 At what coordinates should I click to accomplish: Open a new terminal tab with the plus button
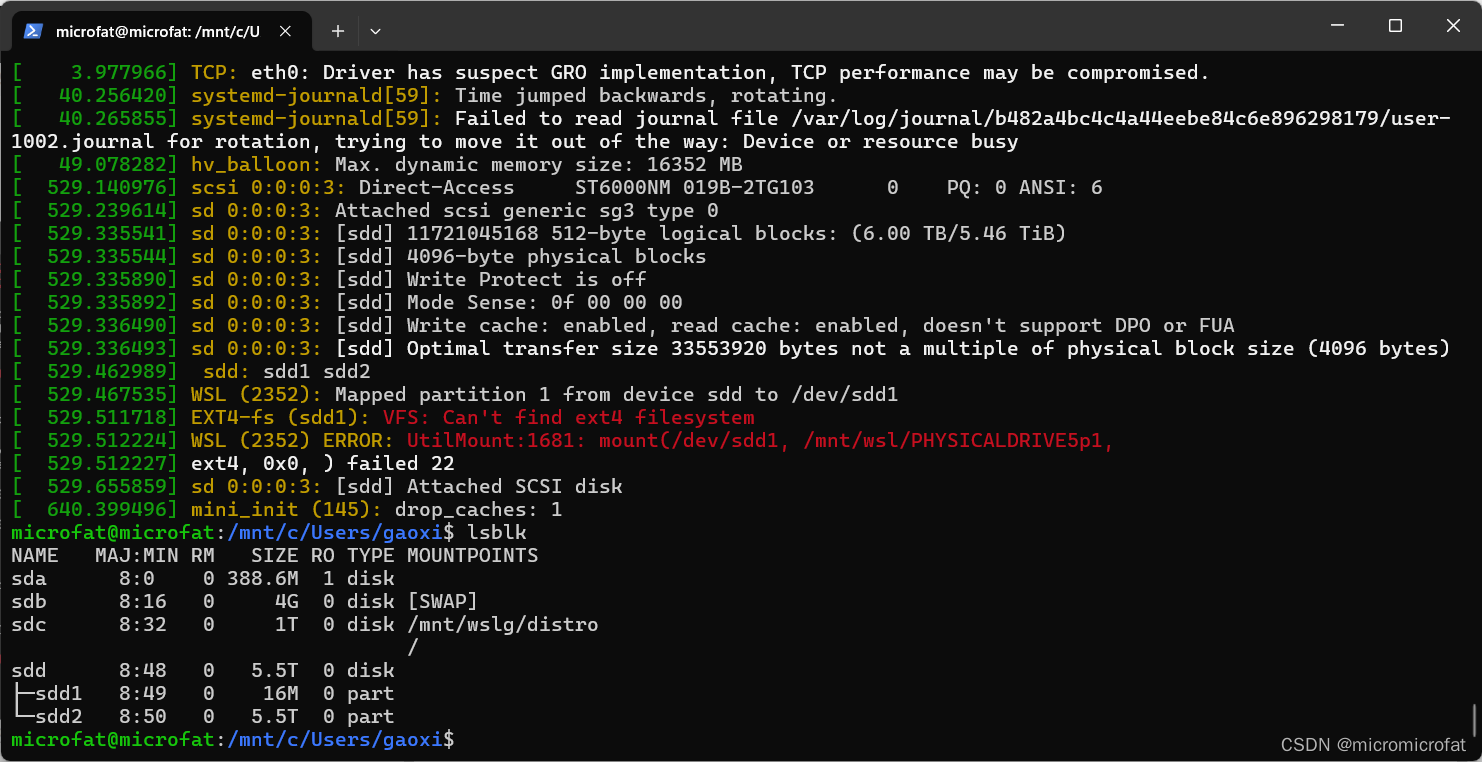(x=337, y=31)
